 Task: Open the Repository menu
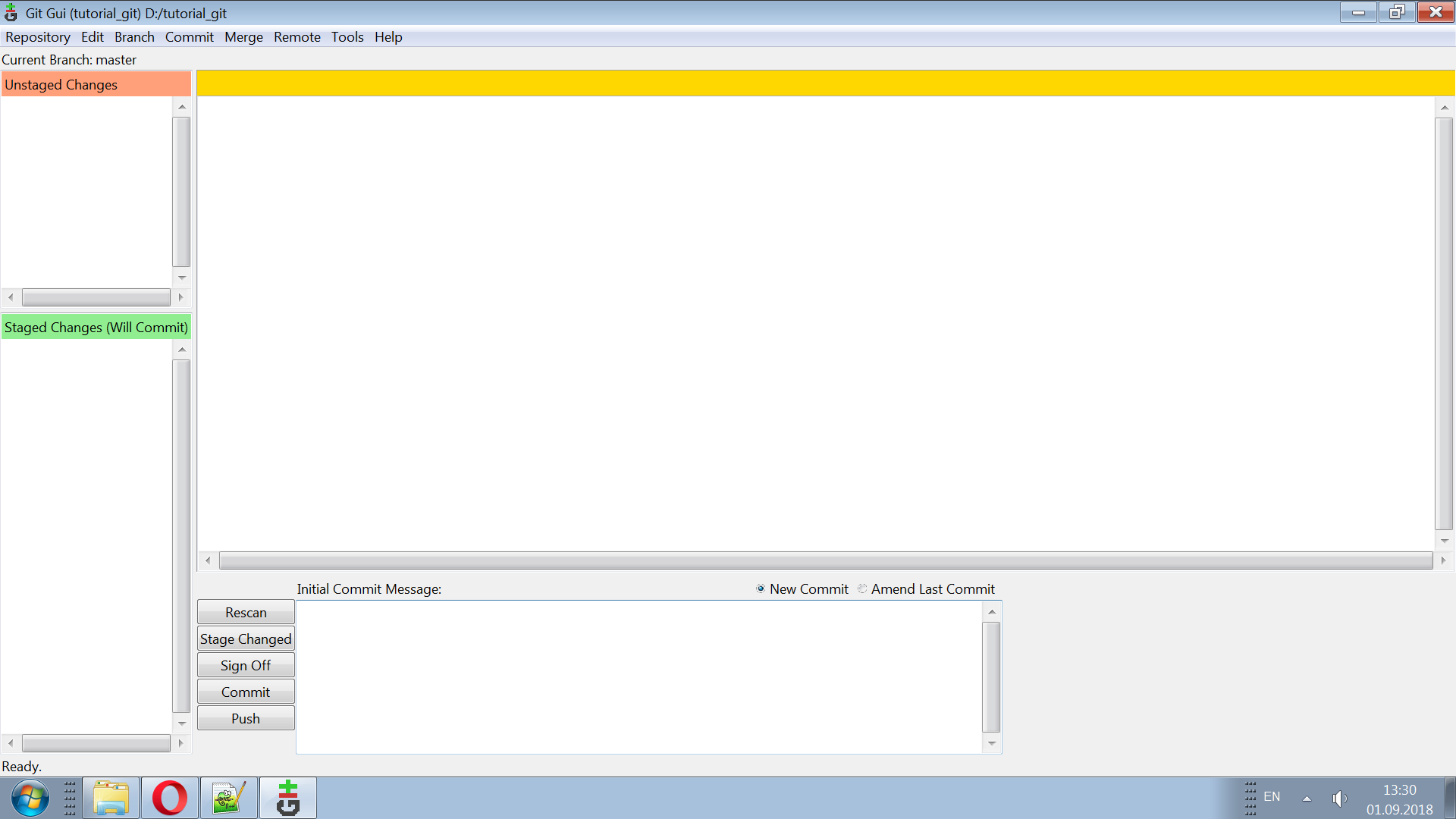click(x=38, y=37)
